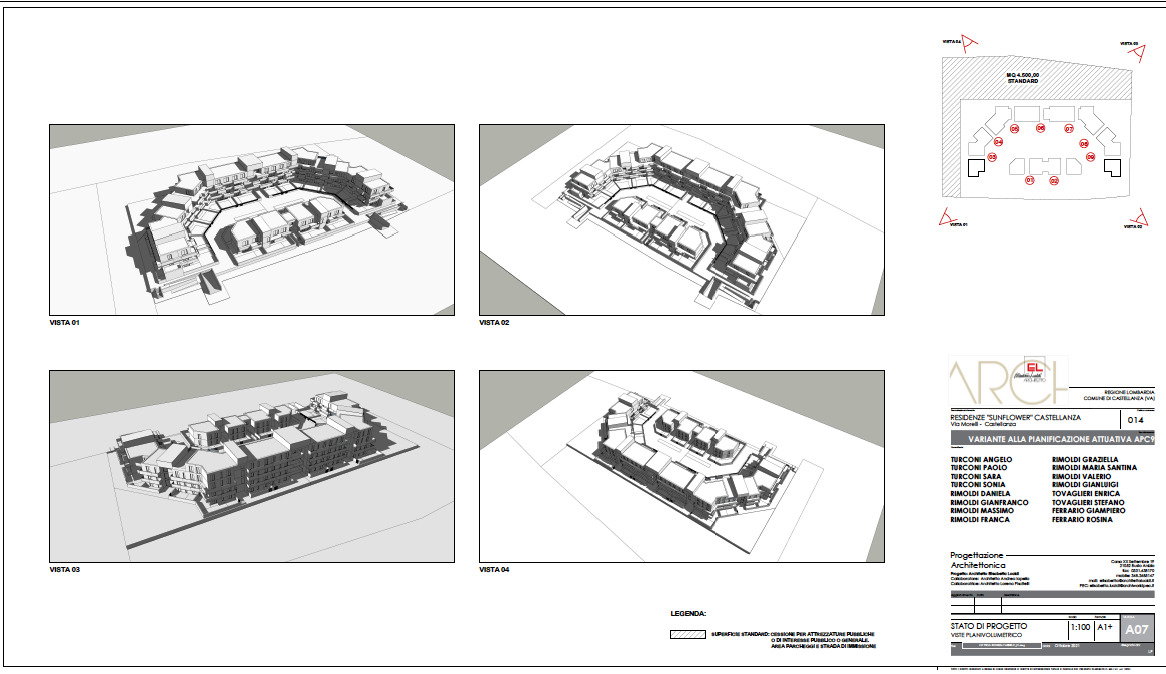Image resolution: width=1166 pixels, height=674 pixels.
Task: Open the VISTA 03 perspective view
Action: 252,466
